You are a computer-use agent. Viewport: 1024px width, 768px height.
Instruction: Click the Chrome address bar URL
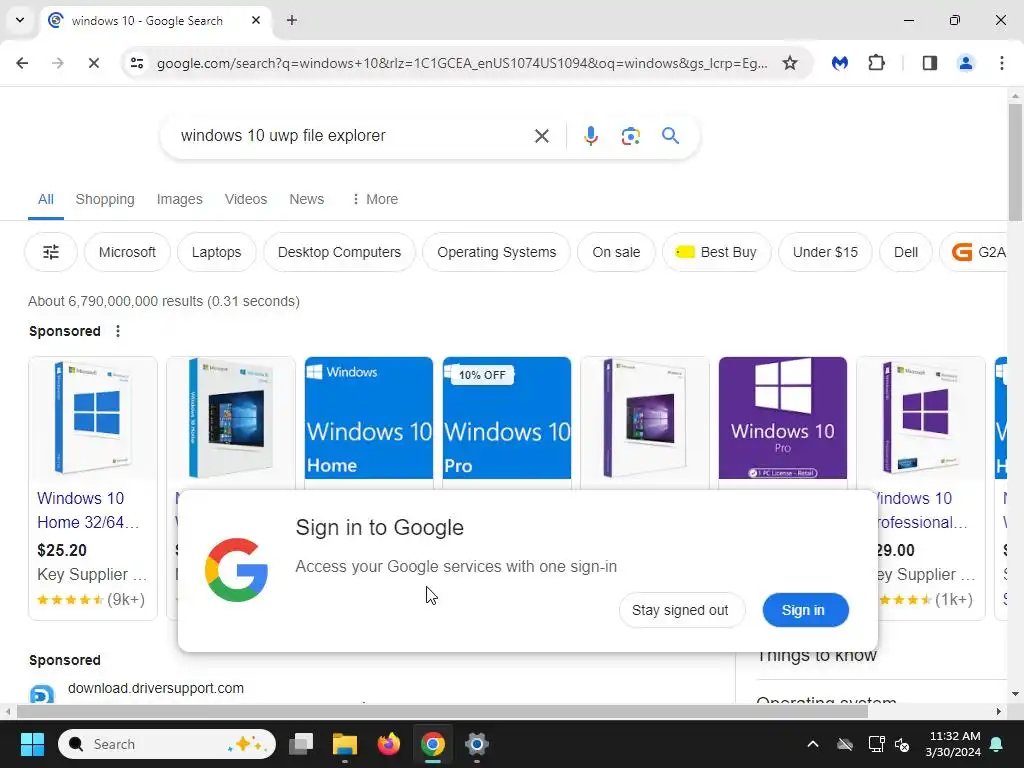pos(462,63)
